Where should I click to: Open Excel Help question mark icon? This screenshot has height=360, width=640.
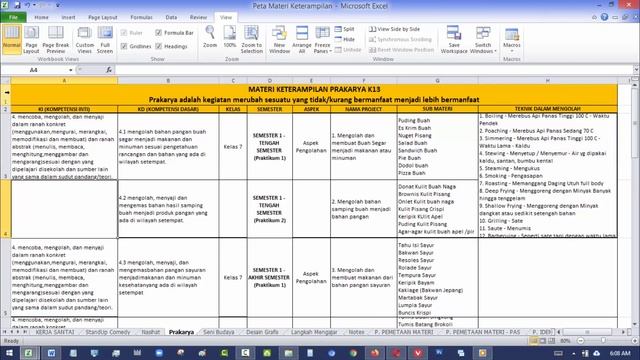pos(604,17)
